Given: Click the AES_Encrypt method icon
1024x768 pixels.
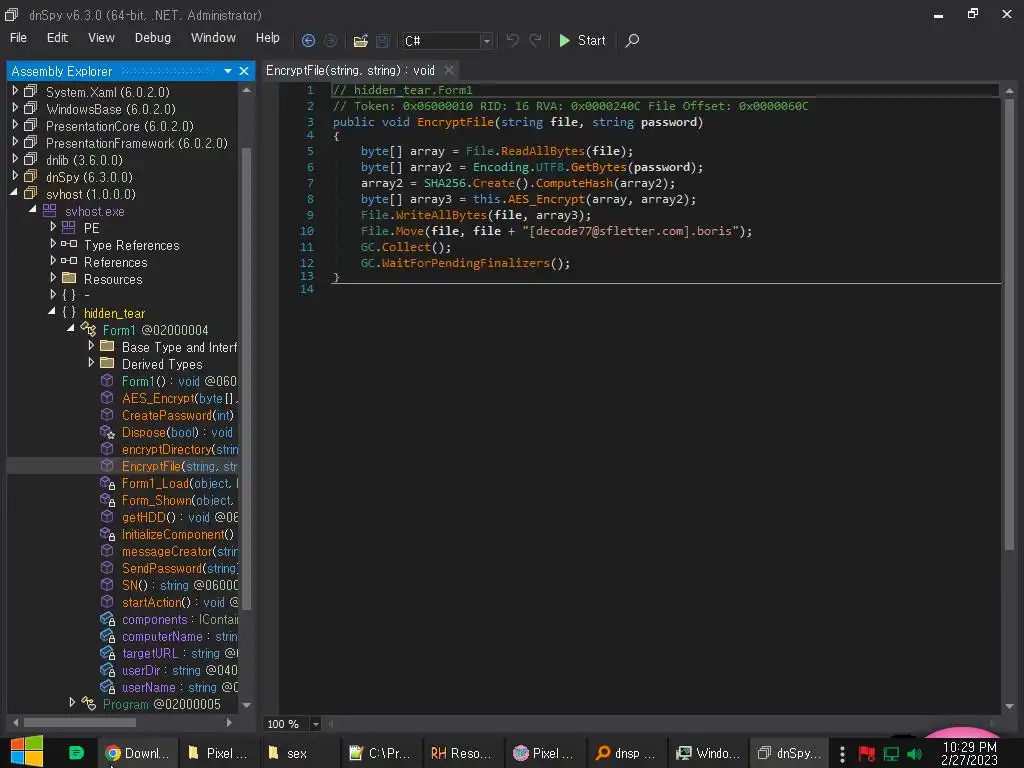Looking at the screenshot, I should coord(107,397).
